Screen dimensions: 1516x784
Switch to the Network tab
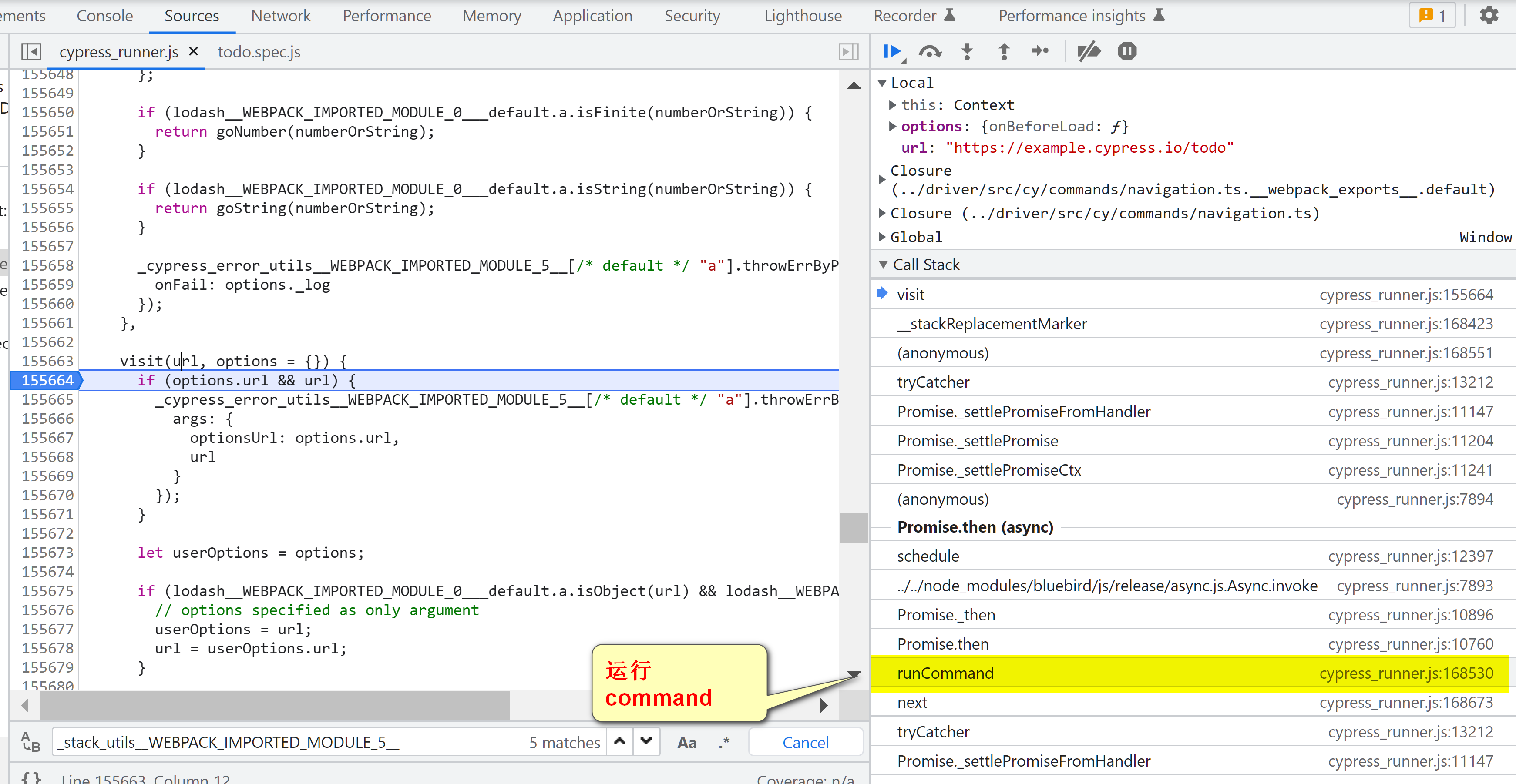(280, 16)
